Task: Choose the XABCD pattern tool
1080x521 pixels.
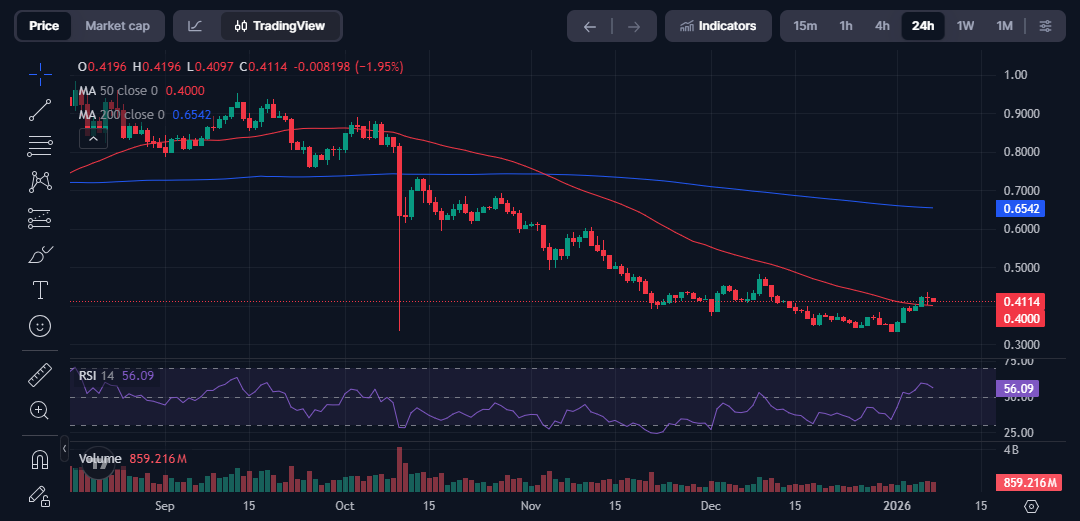Action: pos(40,182)
